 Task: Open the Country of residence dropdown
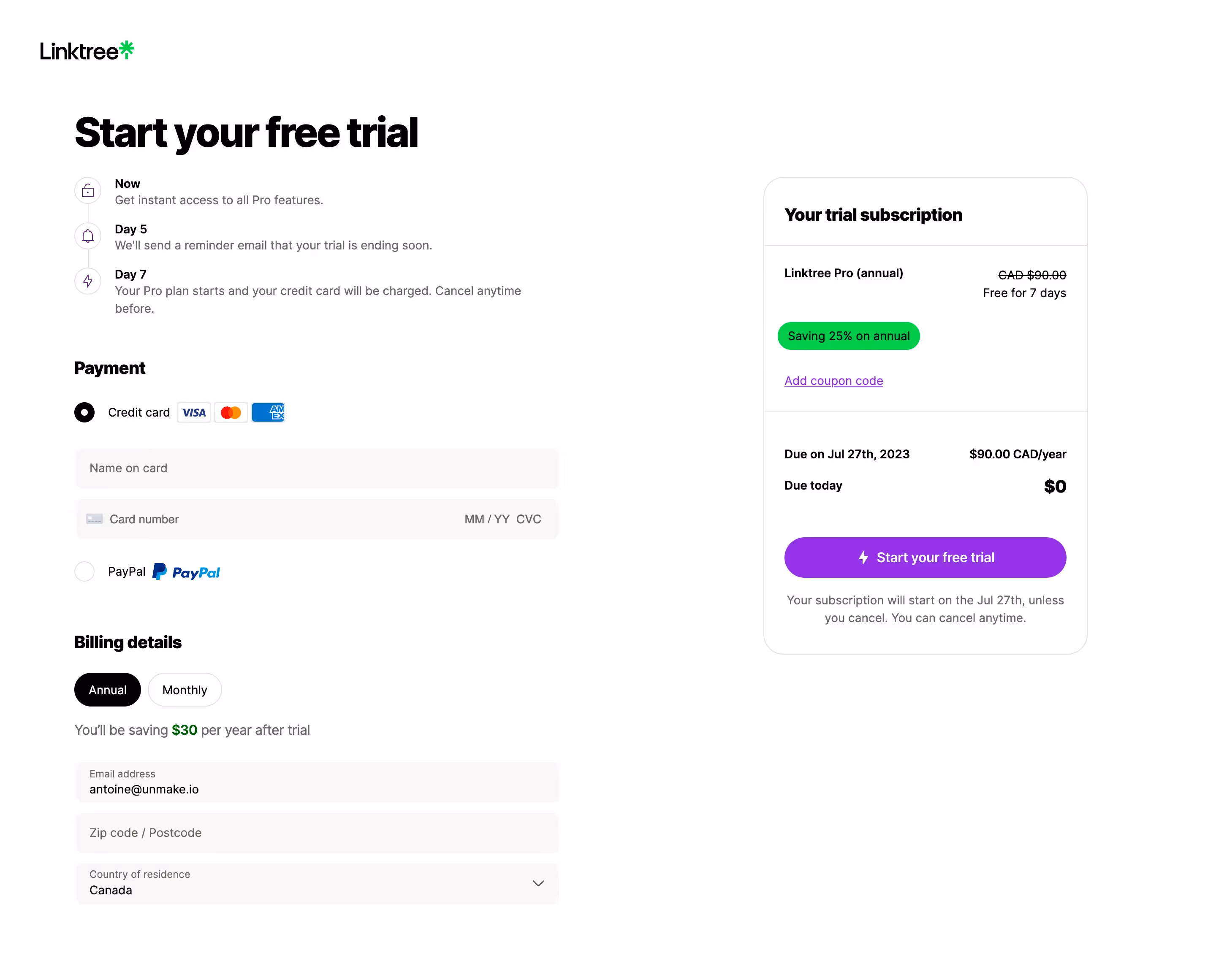(317, 883)
